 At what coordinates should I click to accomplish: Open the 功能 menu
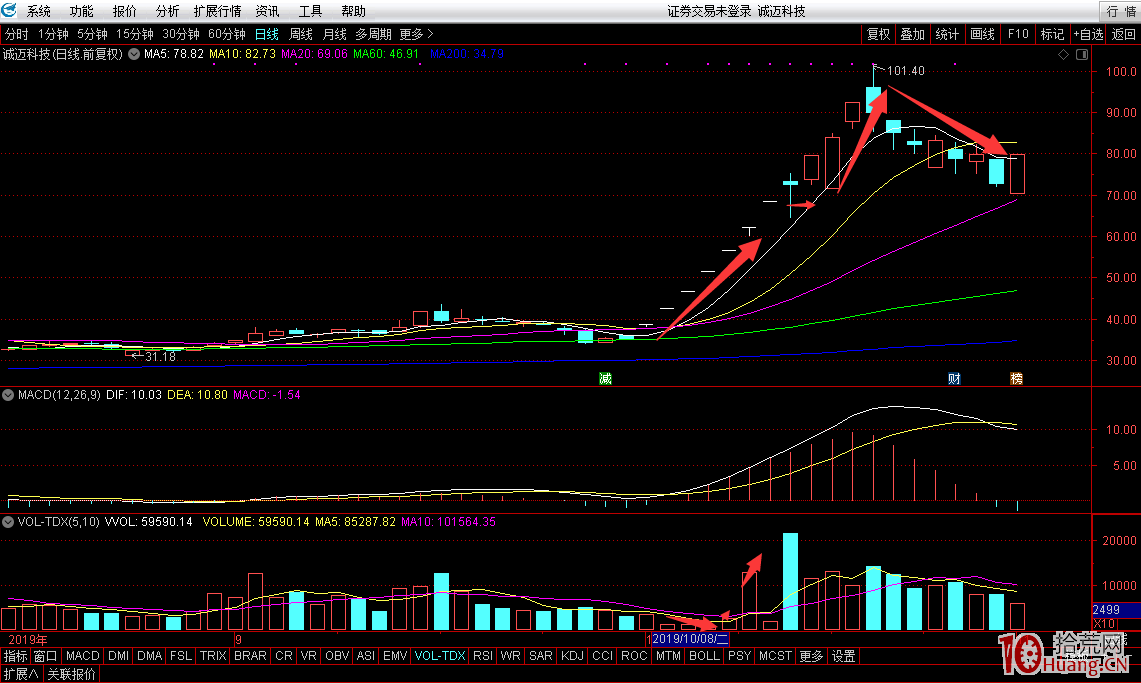pos(82,12)
